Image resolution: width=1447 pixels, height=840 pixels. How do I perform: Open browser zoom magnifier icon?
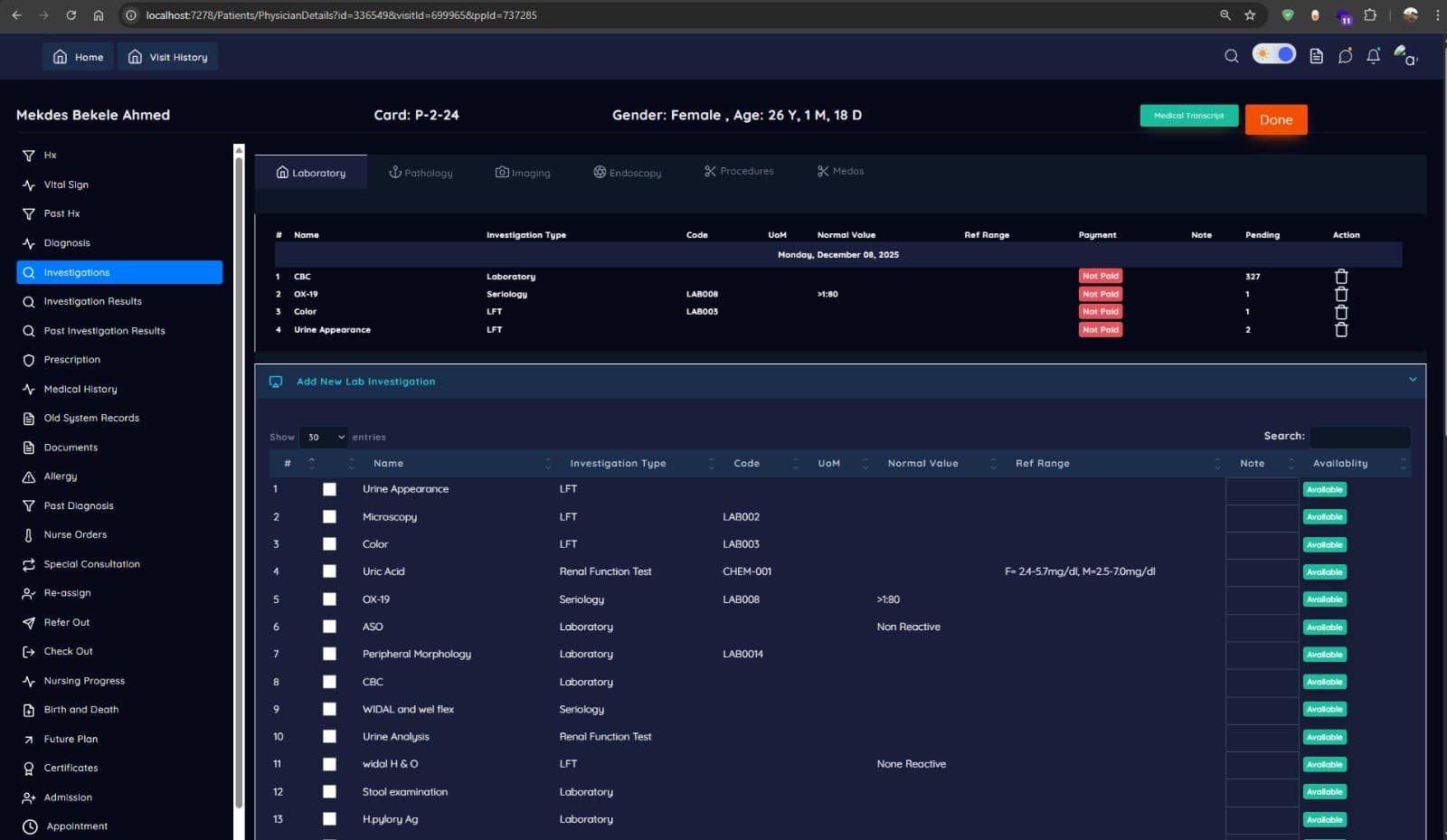click(x=1225, y=15)
